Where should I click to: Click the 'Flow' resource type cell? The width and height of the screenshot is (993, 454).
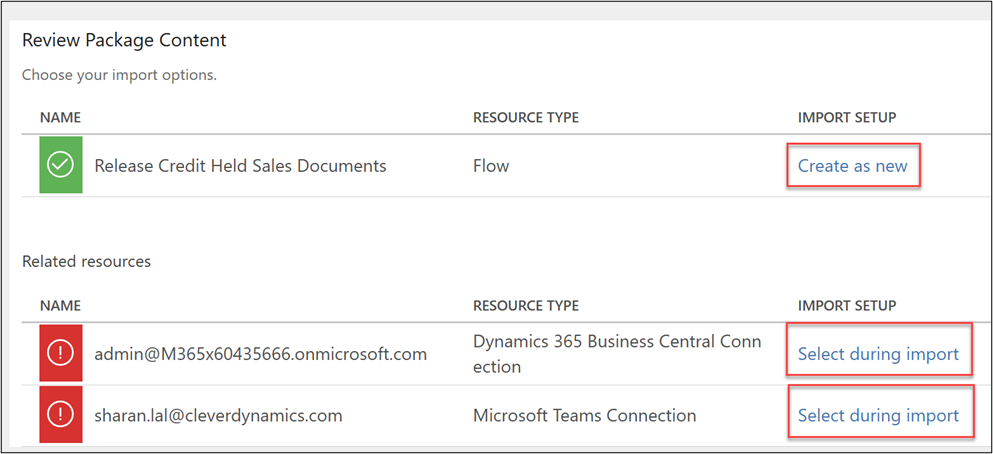(x=491, y=166)
